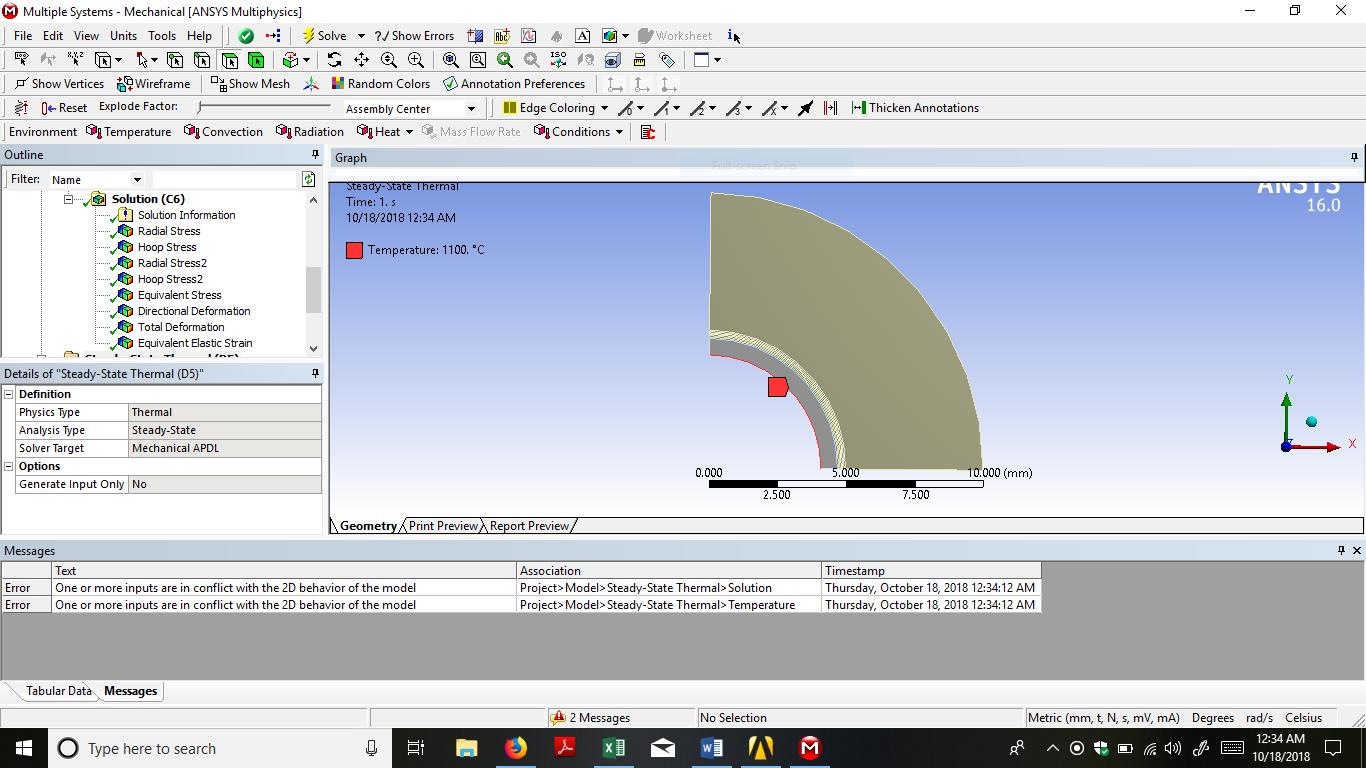Click the Show Errors button
This screenshot has height=768, width=1366.
[414, 36]
